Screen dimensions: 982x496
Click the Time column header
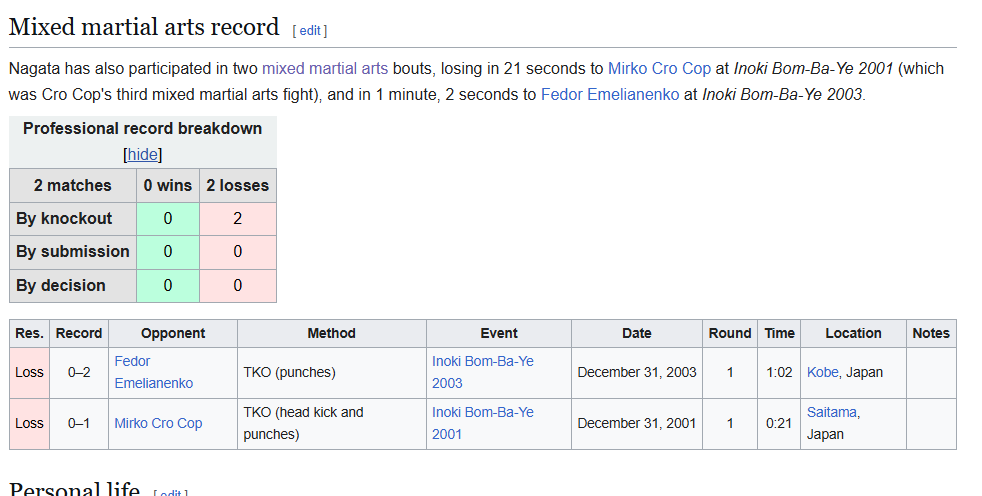pos(779,333)
